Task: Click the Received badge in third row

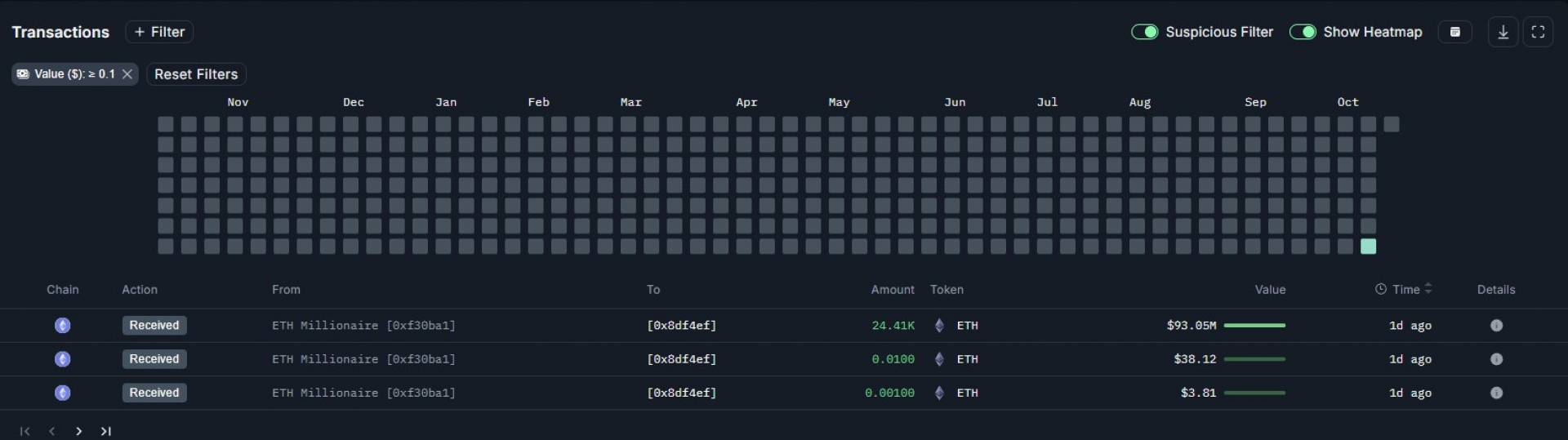Action: click(154, 393)
